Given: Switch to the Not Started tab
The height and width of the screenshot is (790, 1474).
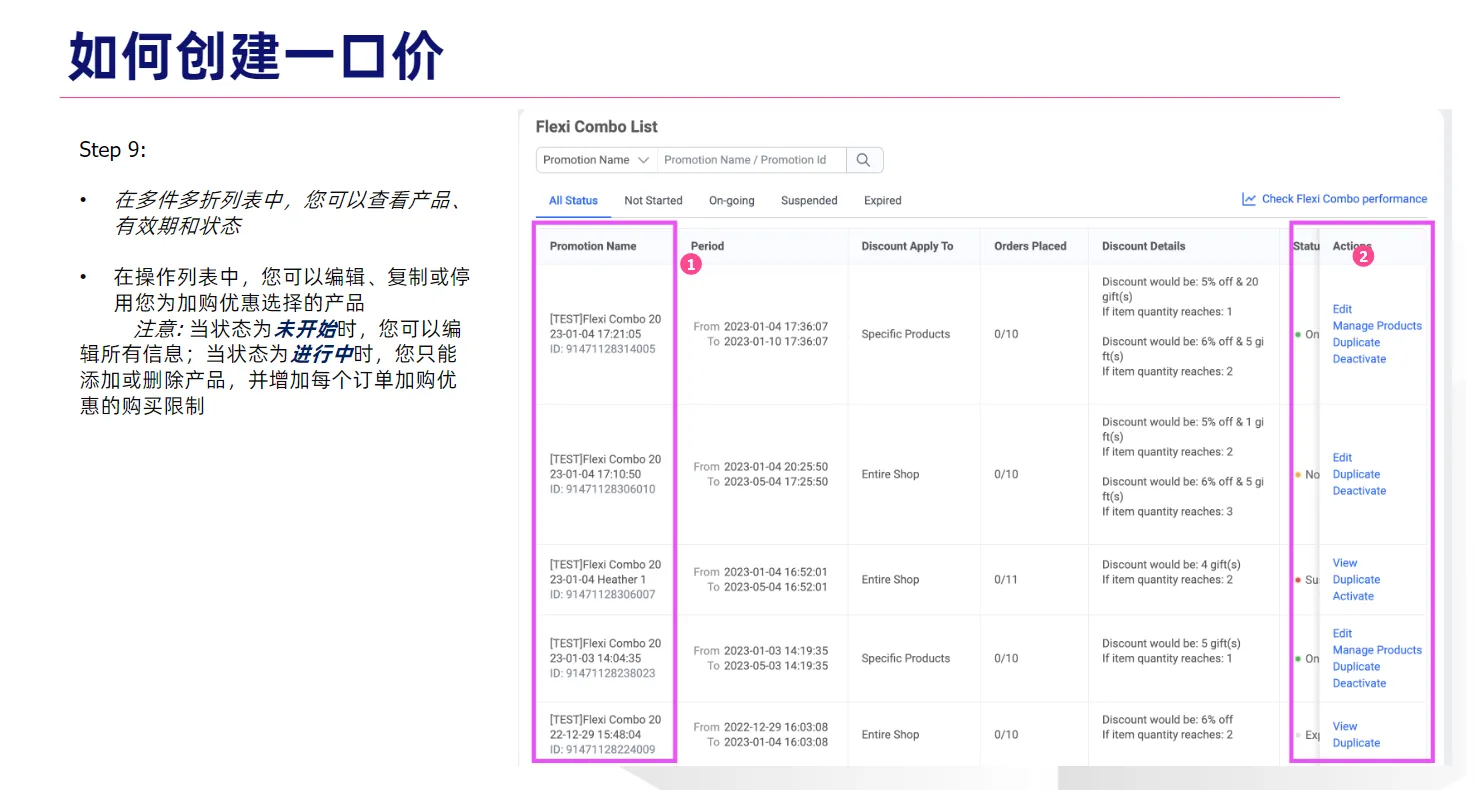Looking at the screenshot, I should coord(653,200).
